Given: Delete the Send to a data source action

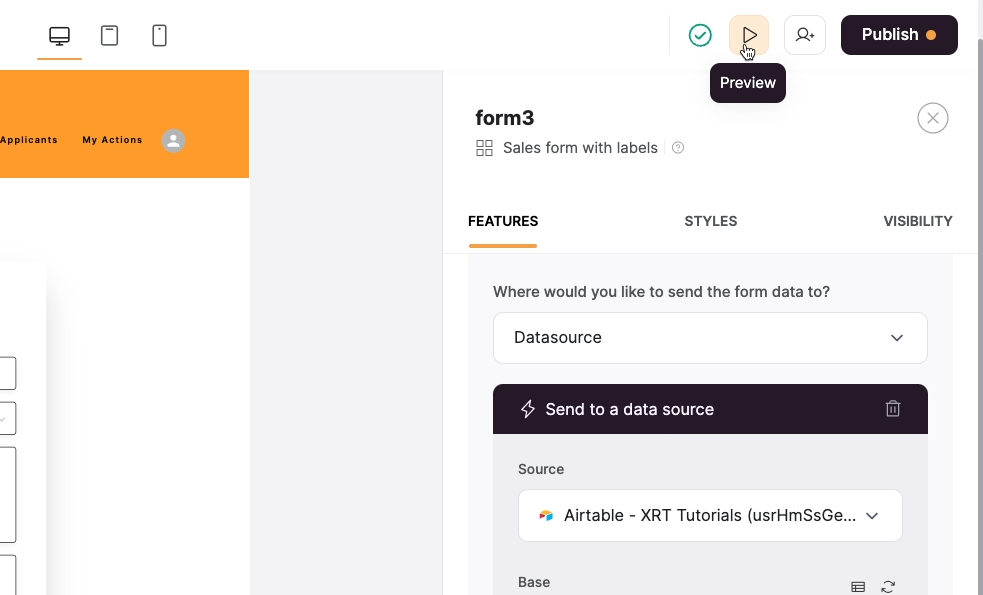Looking at the screenshot, I should click(893, 409).
